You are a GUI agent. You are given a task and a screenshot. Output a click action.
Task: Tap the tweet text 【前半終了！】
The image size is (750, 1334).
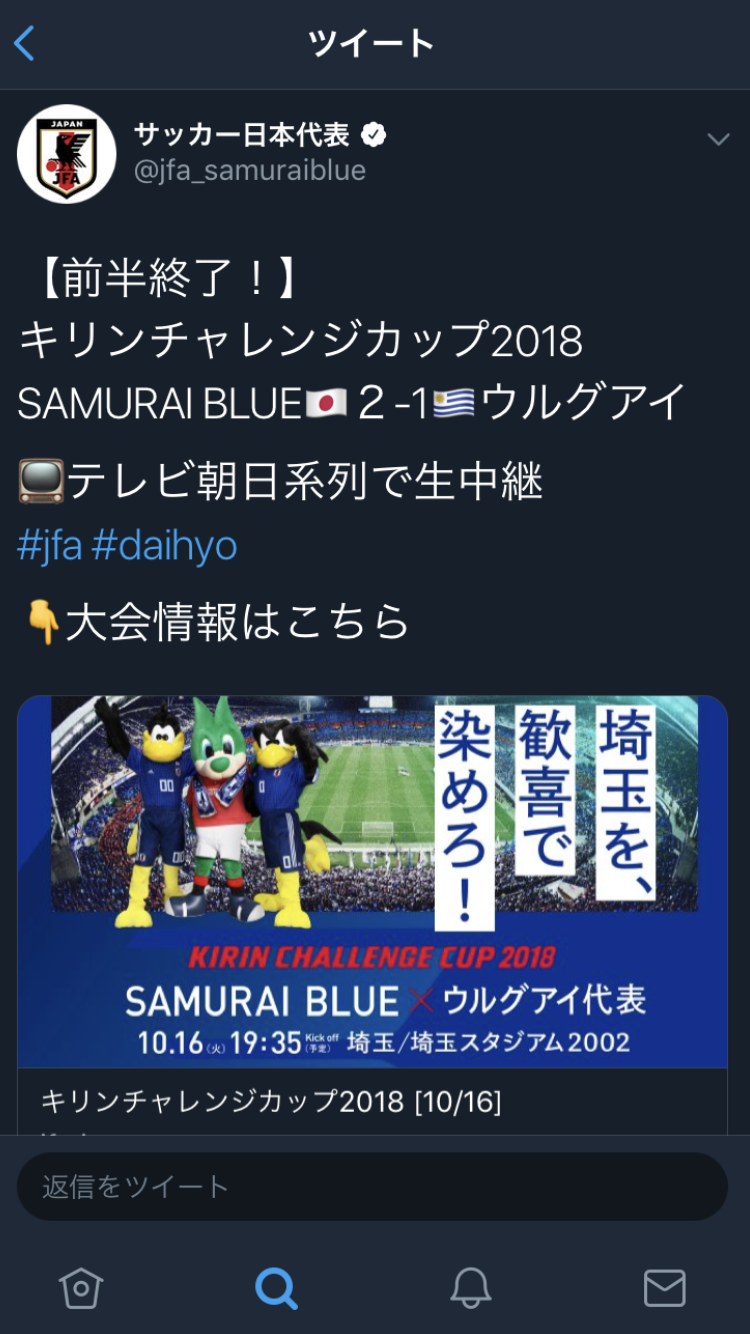[x=160, y=281]
